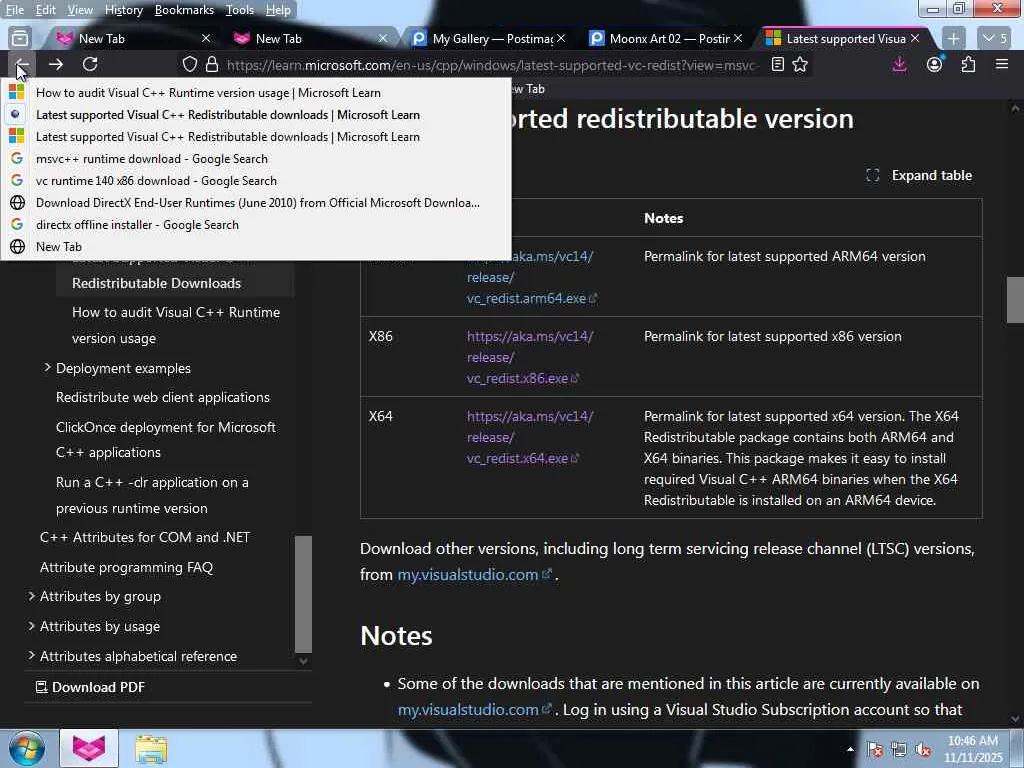Close the Latest supported Visual tab
The image size is (1024, 768).
(915, 39)
